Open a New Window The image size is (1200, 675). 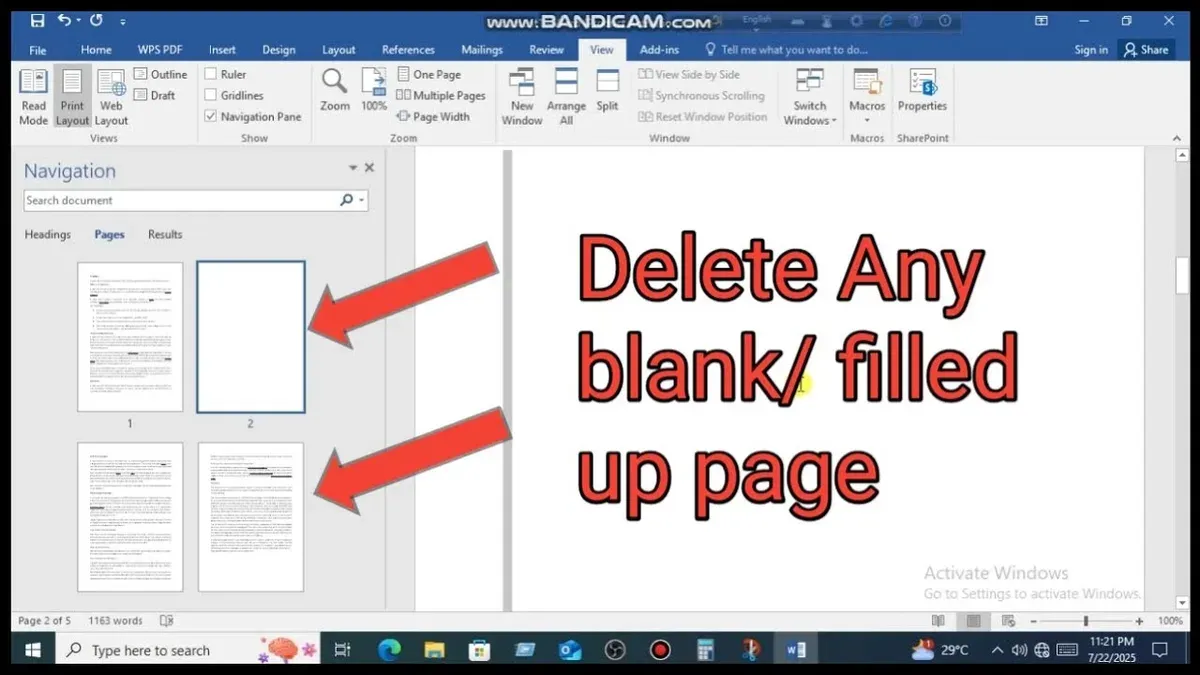coord(522,97)
